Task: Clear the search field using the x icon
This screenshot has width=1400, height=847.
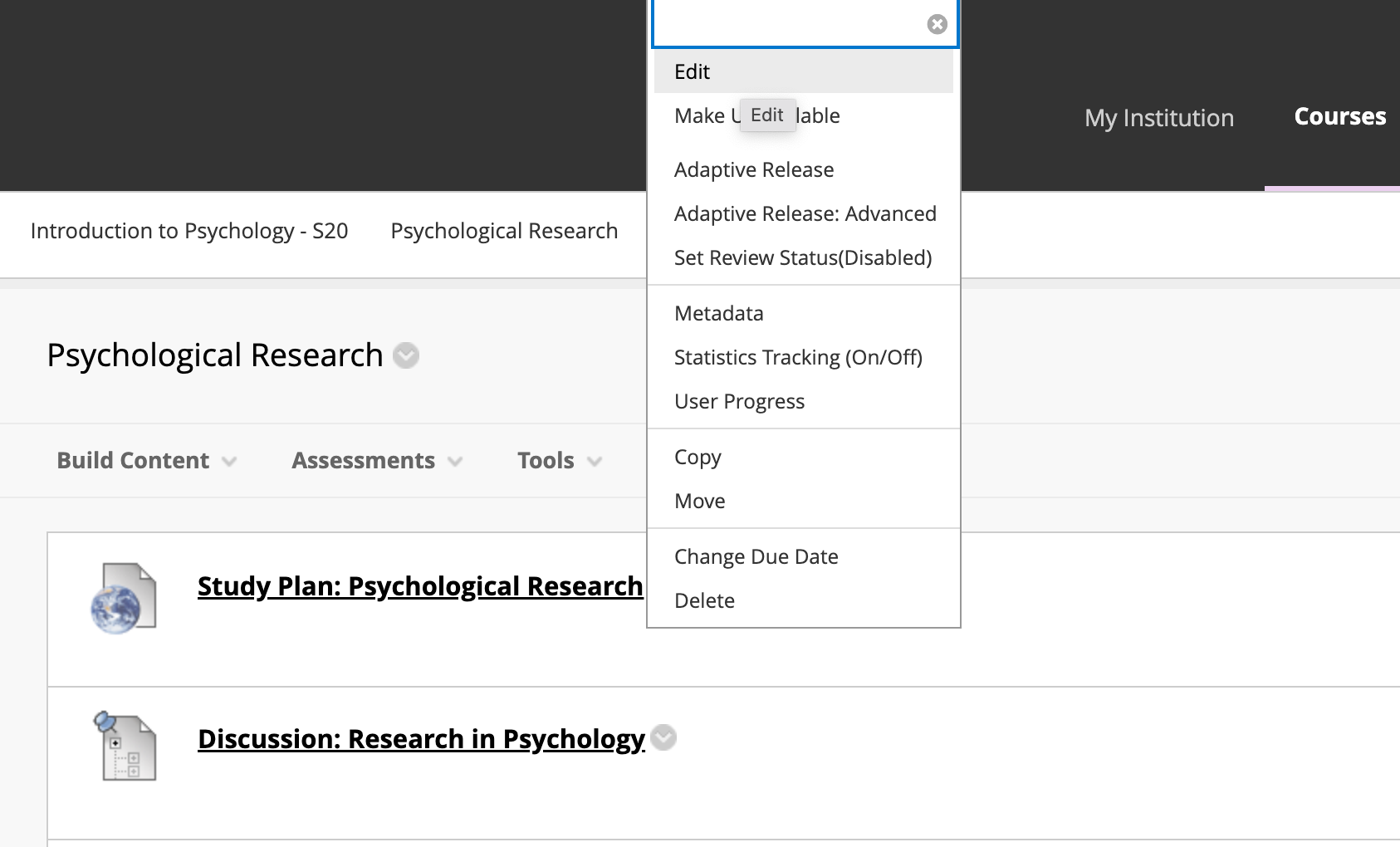Action: click(937, 23)
